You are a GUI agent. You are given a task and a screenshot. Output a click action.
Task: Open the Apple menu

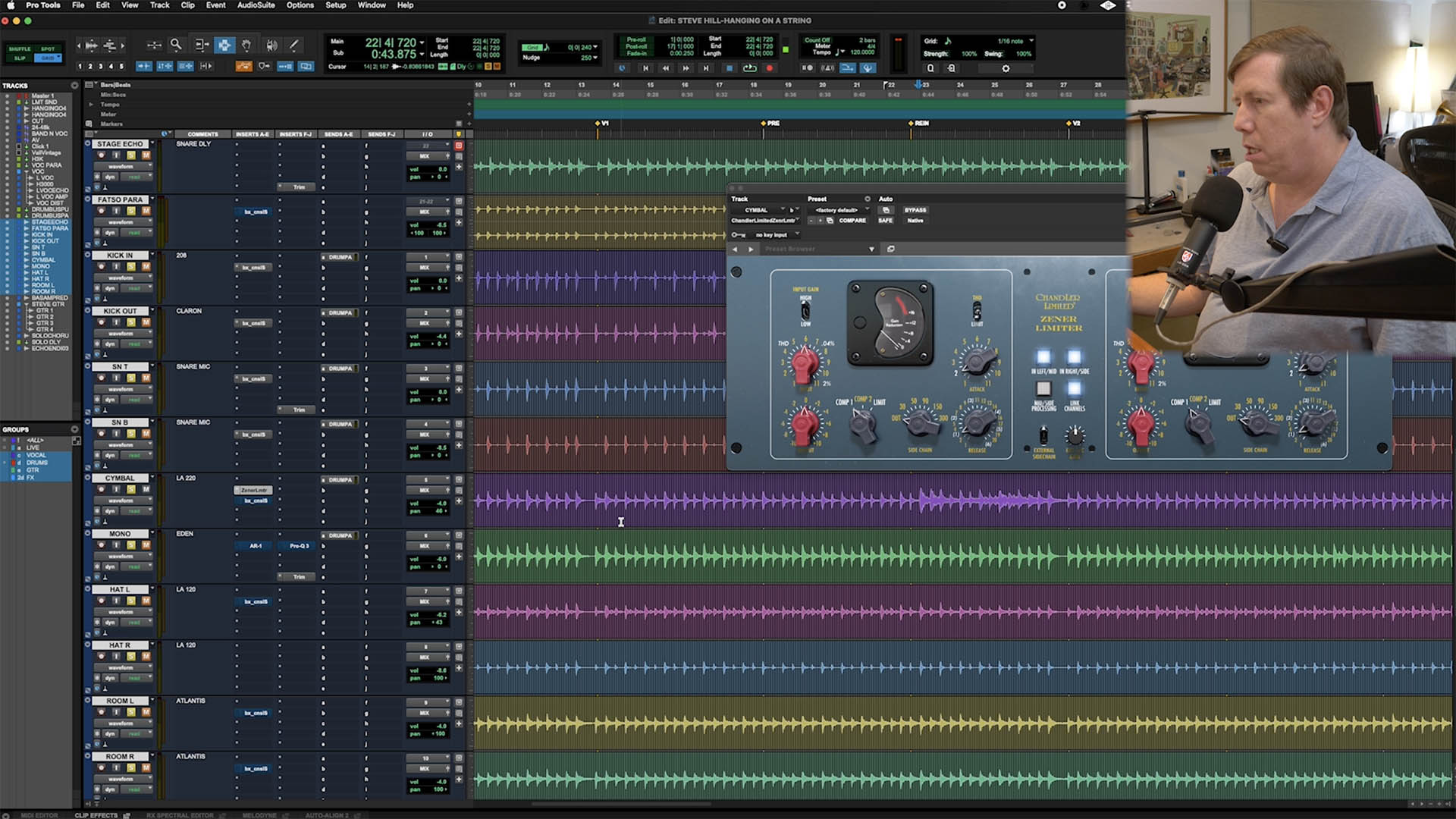11,5
